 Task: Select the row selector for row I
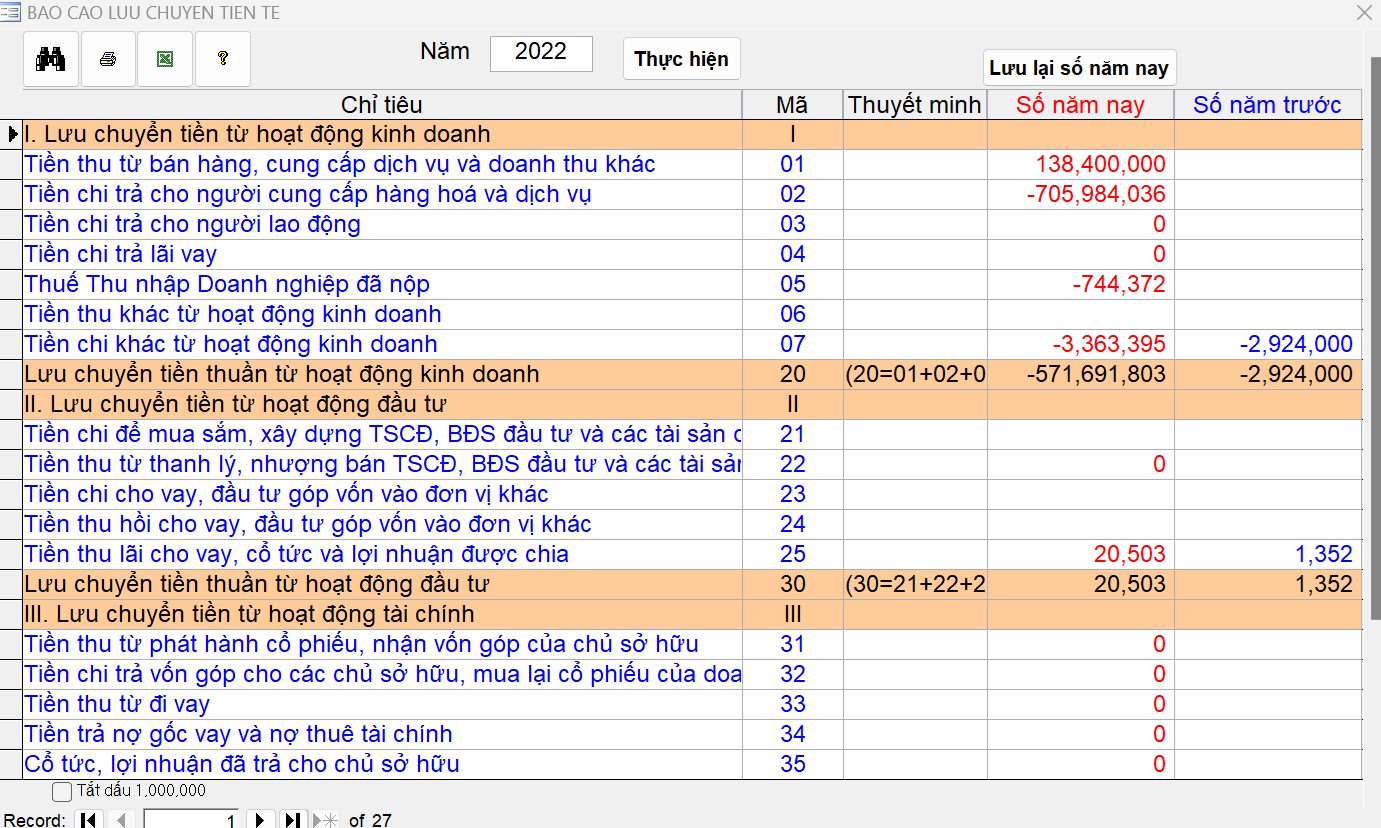coord(12,134)
